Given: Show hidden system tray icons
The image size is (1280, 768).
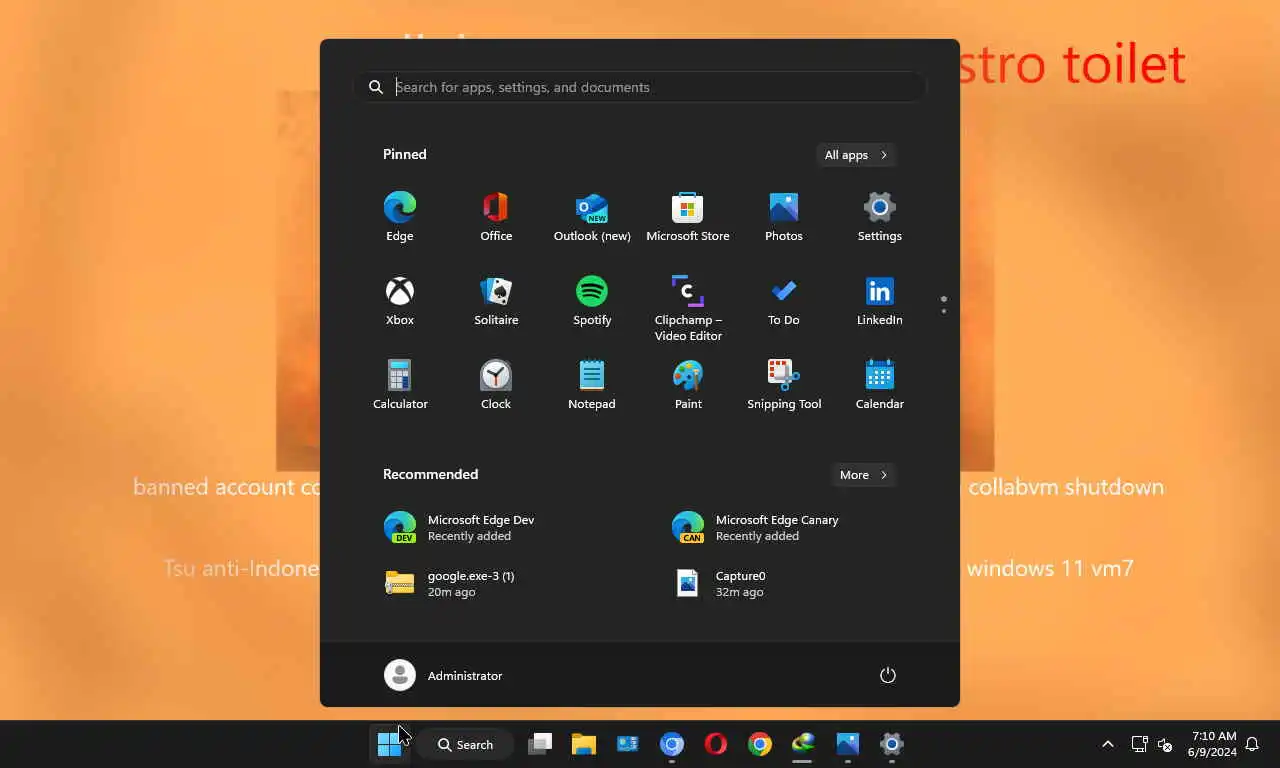Looking at the screenshot, I should point(1108,744).
